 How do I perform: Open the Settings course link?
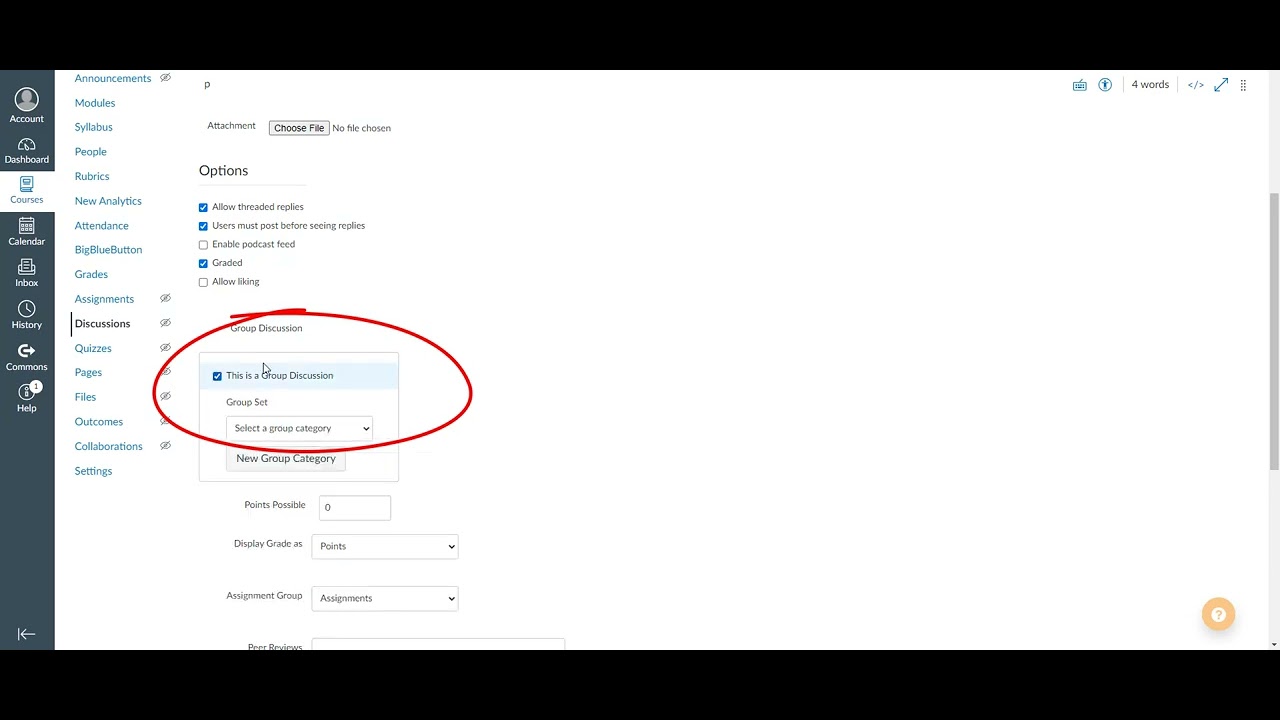pos(93,471)
